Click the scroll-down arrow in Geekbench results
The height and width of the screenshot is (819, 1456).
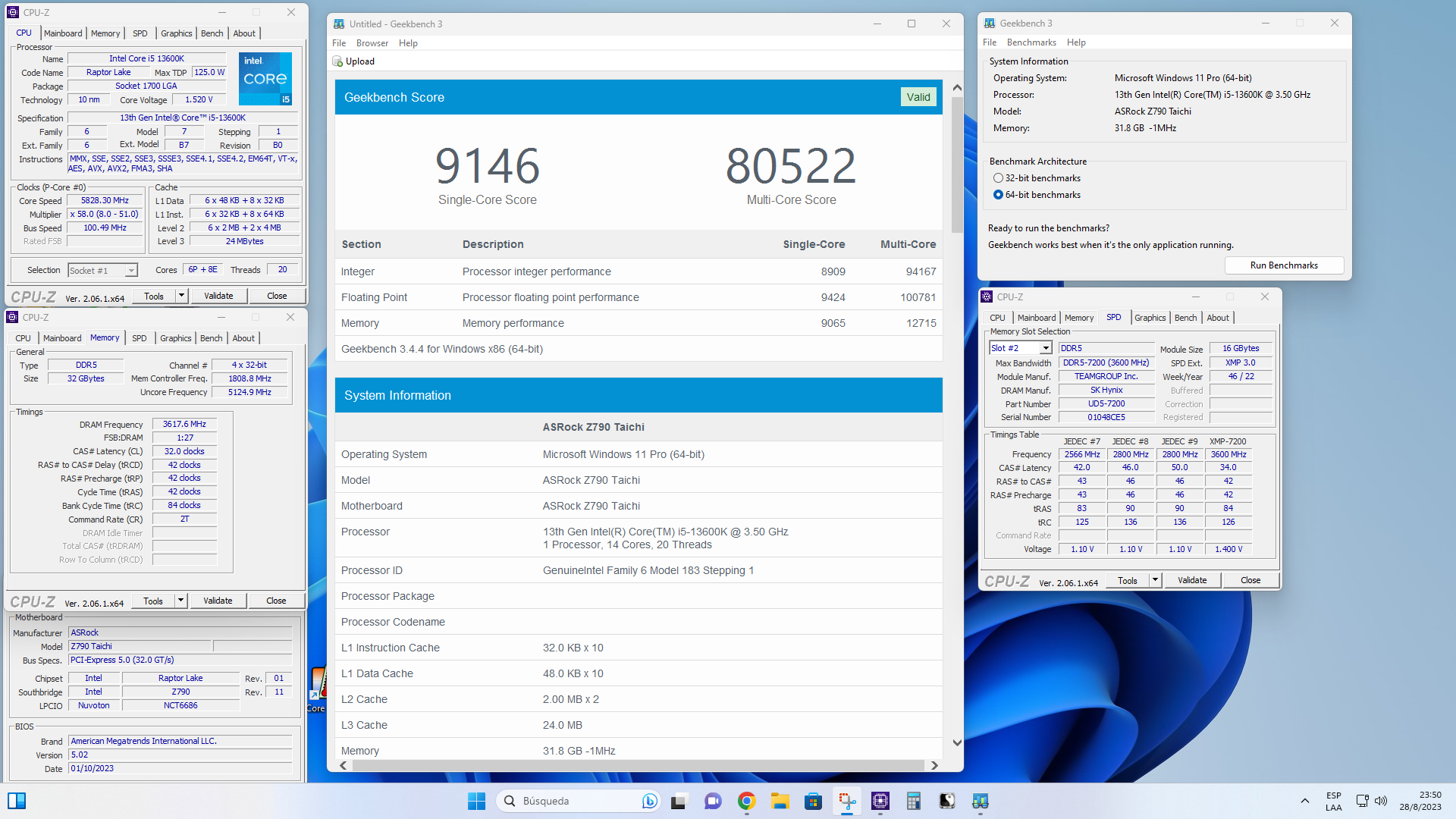[x=957, y=743]
